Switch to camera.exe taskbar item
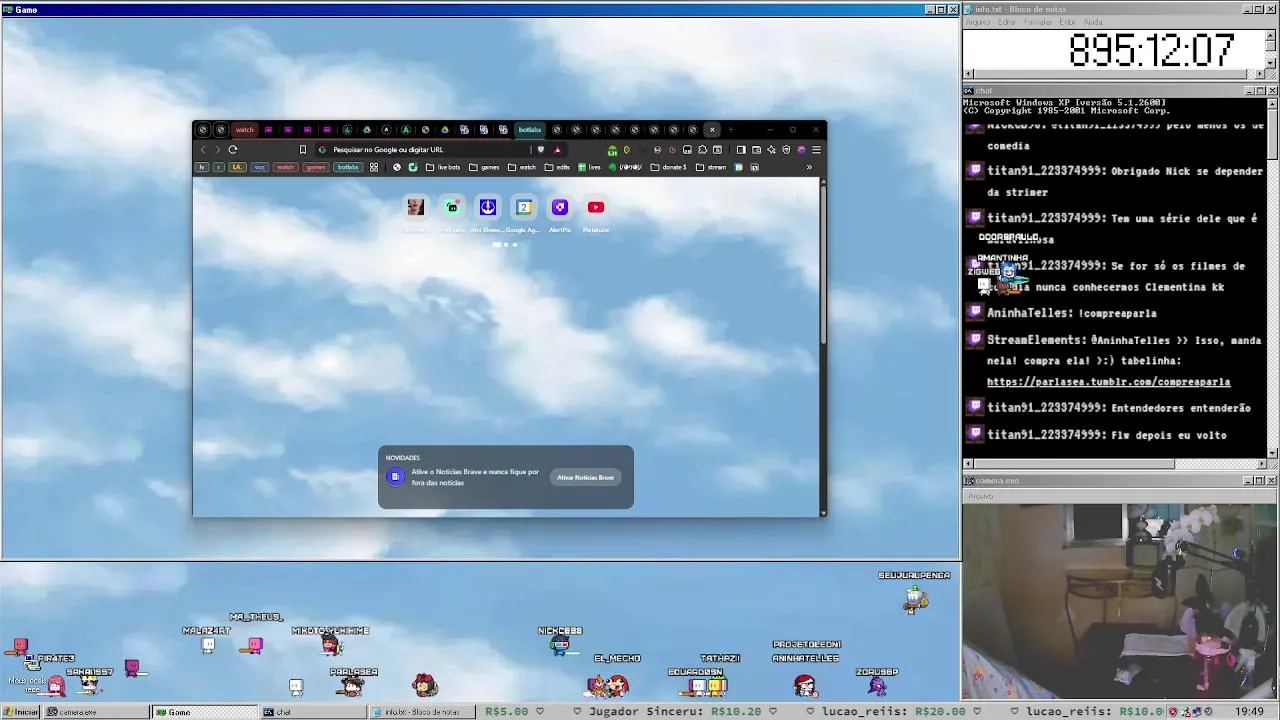This screenshot has height=720, width=1280. pos(96,712)
